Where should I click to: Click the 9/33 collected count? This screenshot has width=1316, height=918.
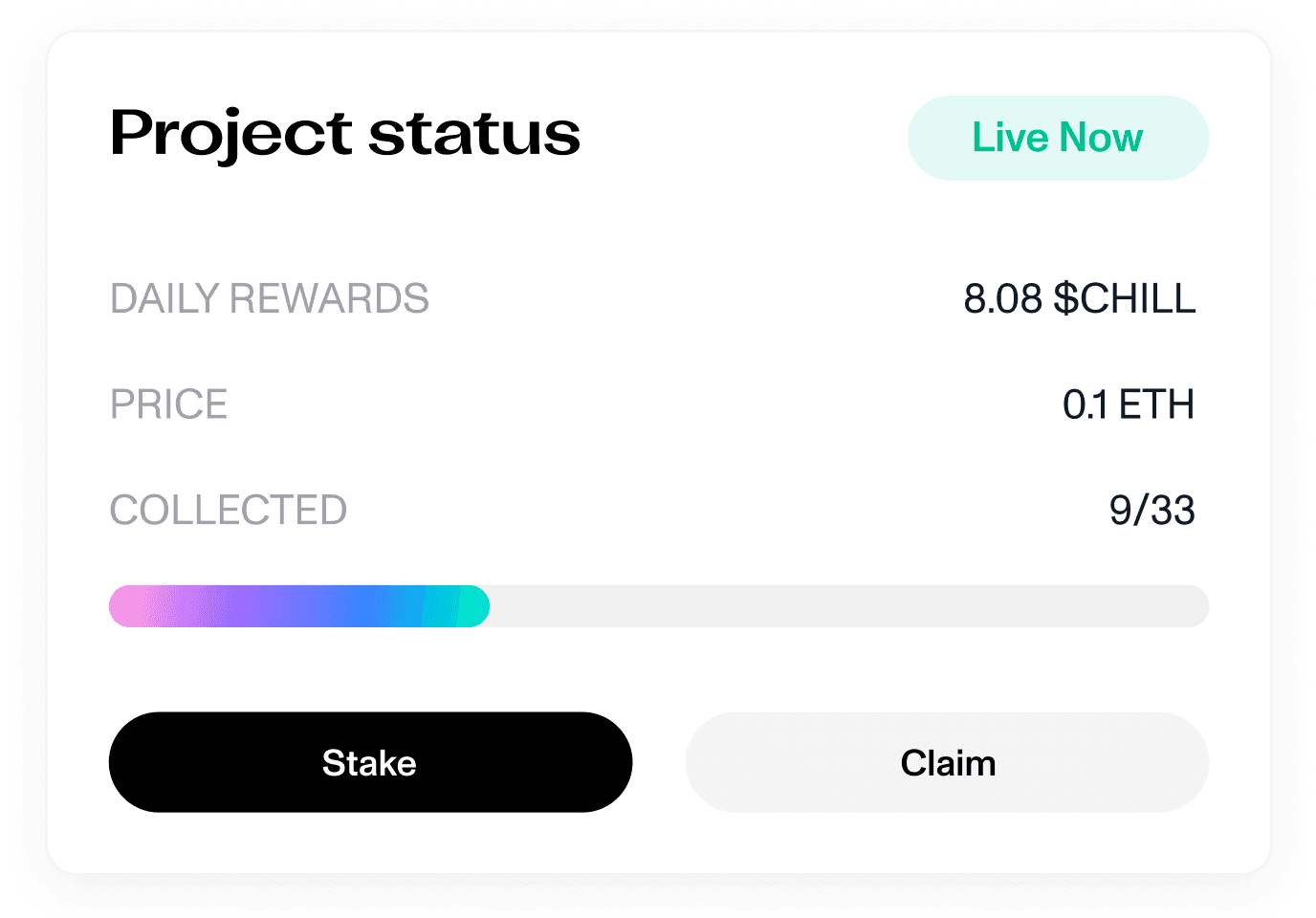point(1152,510)
